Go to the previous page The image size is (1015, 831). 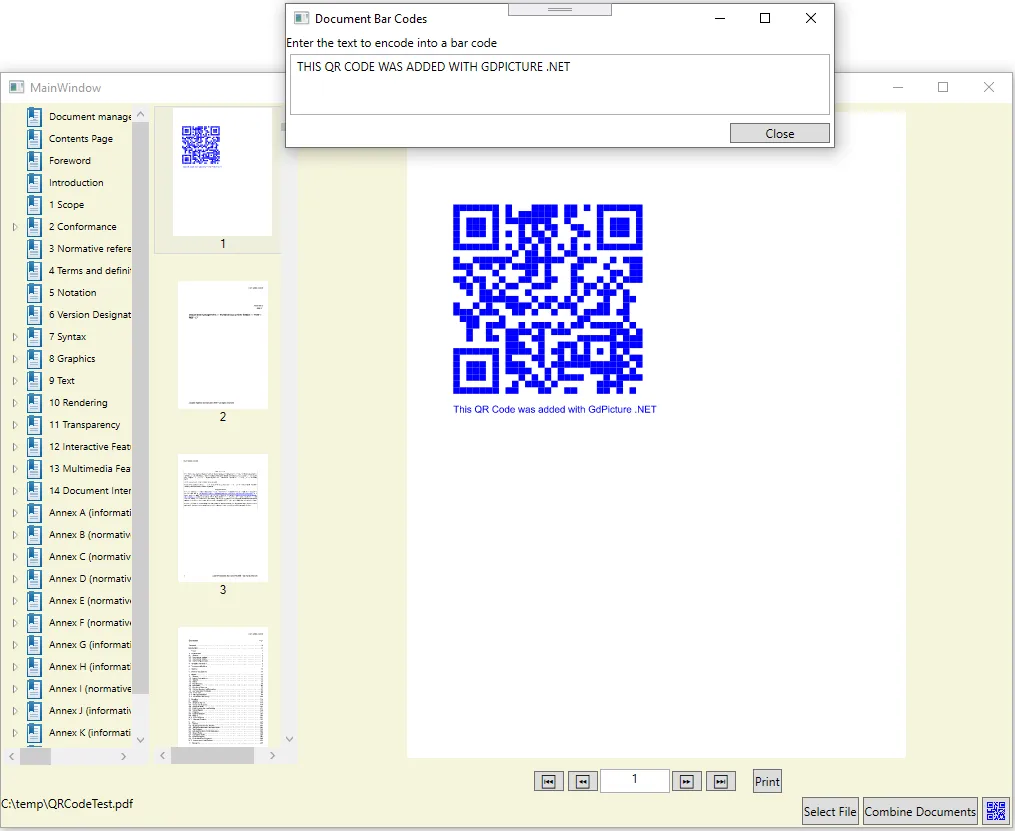[x=582, y=782]
